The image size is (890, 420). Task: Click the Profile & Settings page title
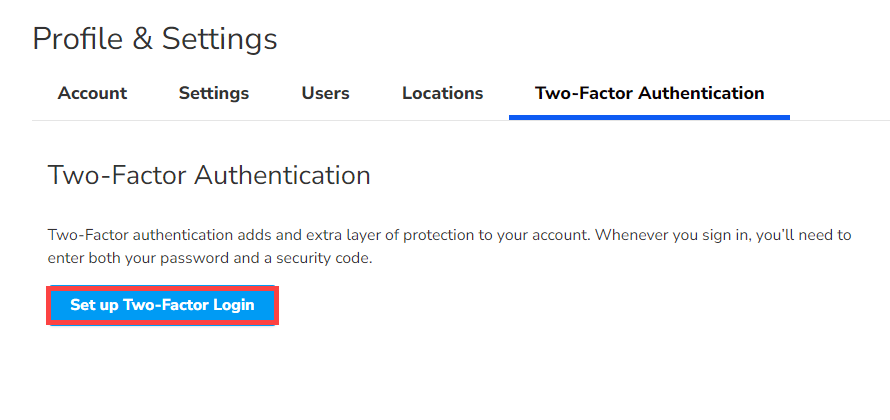point(155,39)
